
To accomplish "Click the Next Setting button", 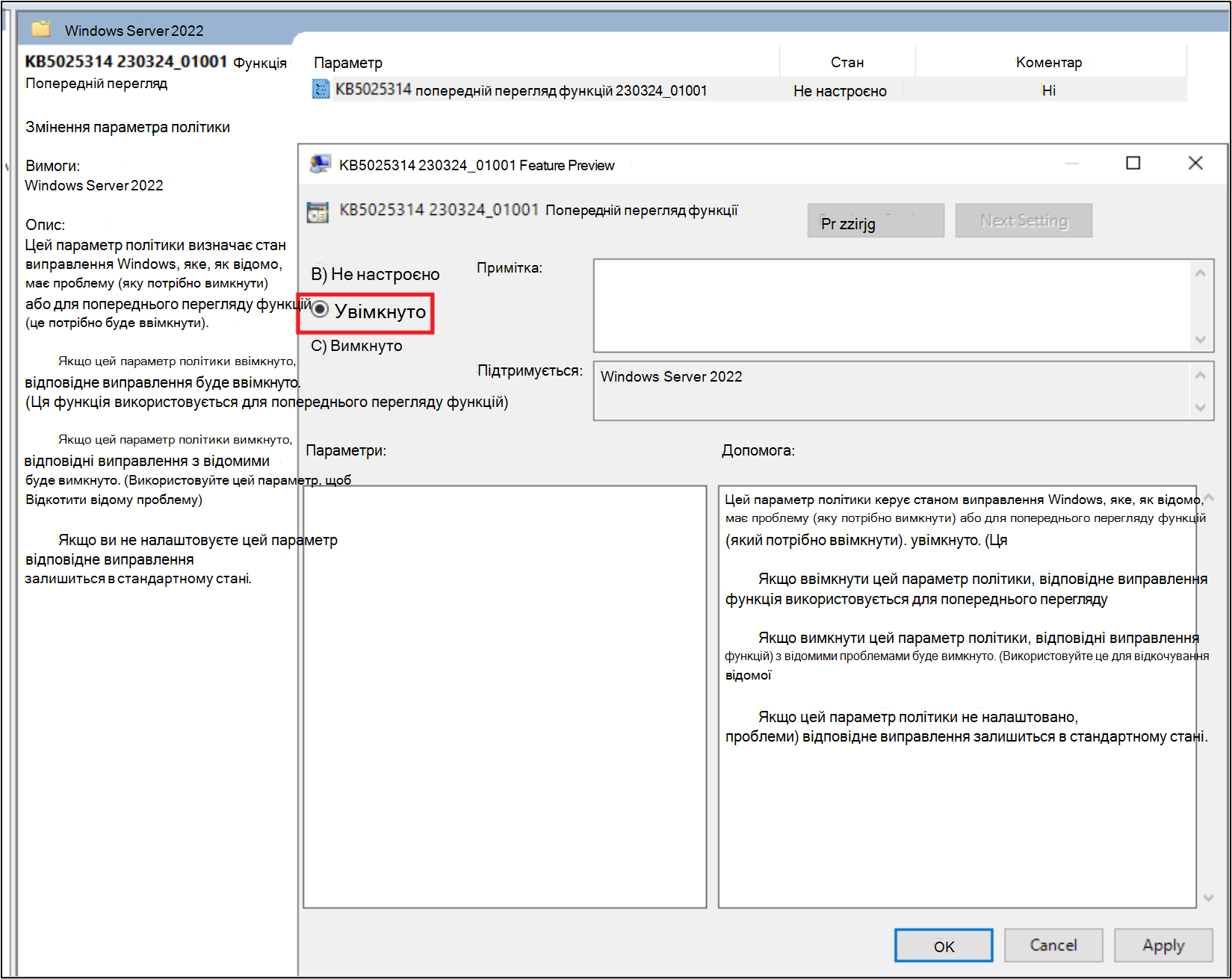I will [x=1024, y=221].
